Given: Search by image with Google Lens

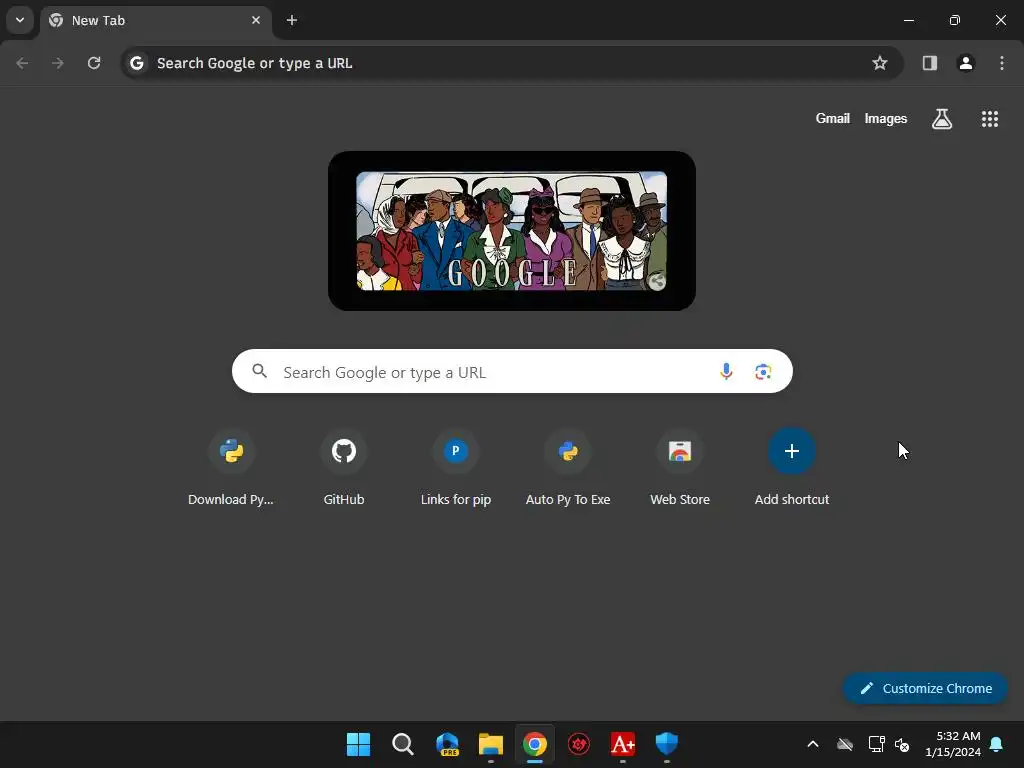Looking at the screenshot, I should tap(763, 372).
